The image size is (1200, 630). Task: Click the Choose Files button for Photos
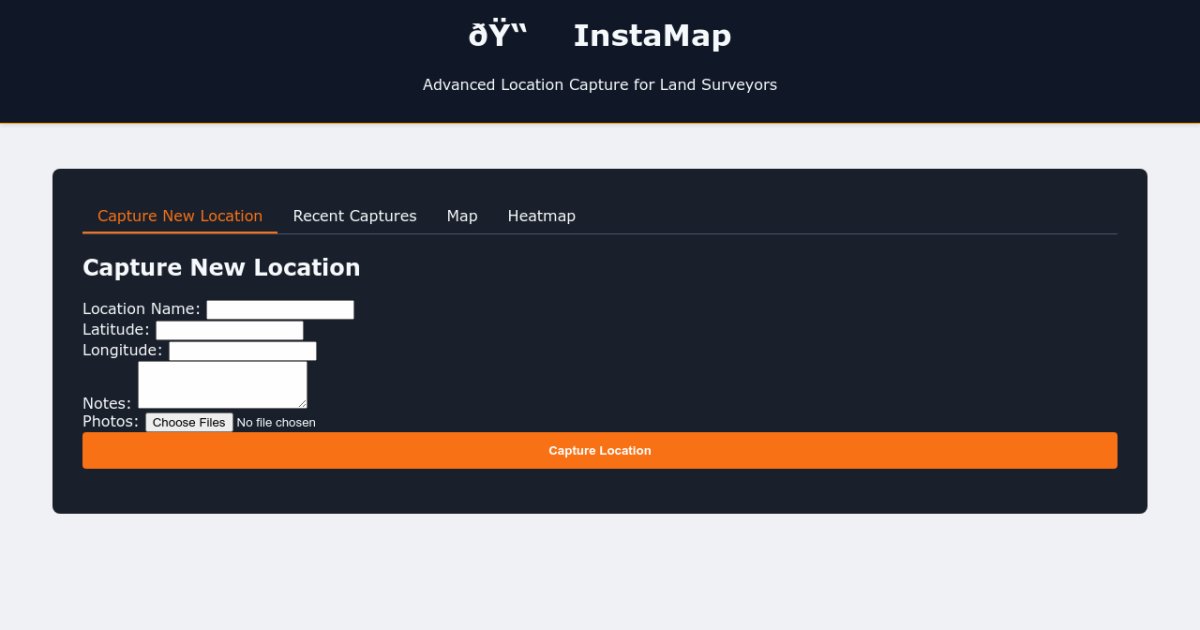[189, 421]
